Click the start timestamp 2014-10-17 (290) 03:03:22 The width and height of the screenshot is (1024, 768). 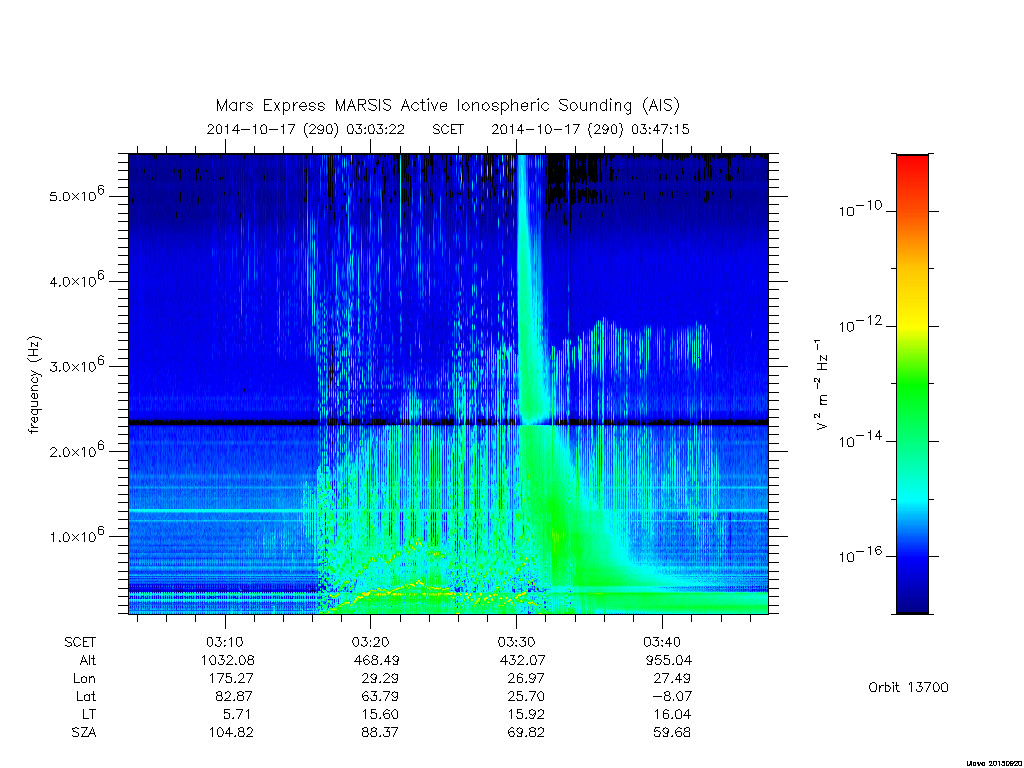pos(306,129)
